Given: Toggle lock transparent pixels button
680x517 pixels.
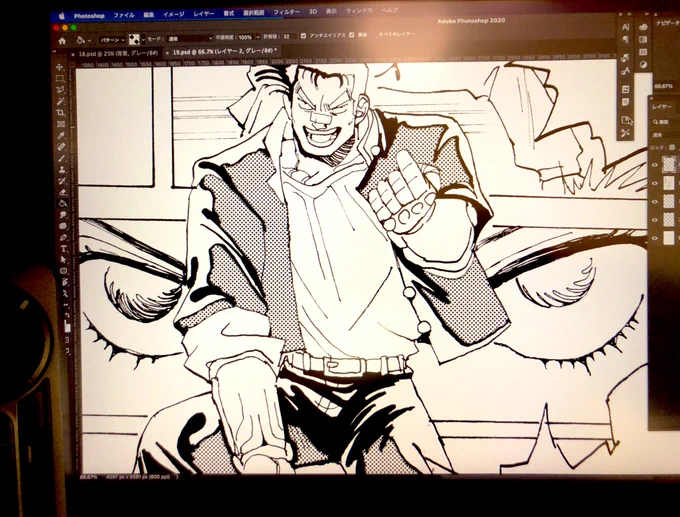Looking at the screenshot, I should 672,147.
